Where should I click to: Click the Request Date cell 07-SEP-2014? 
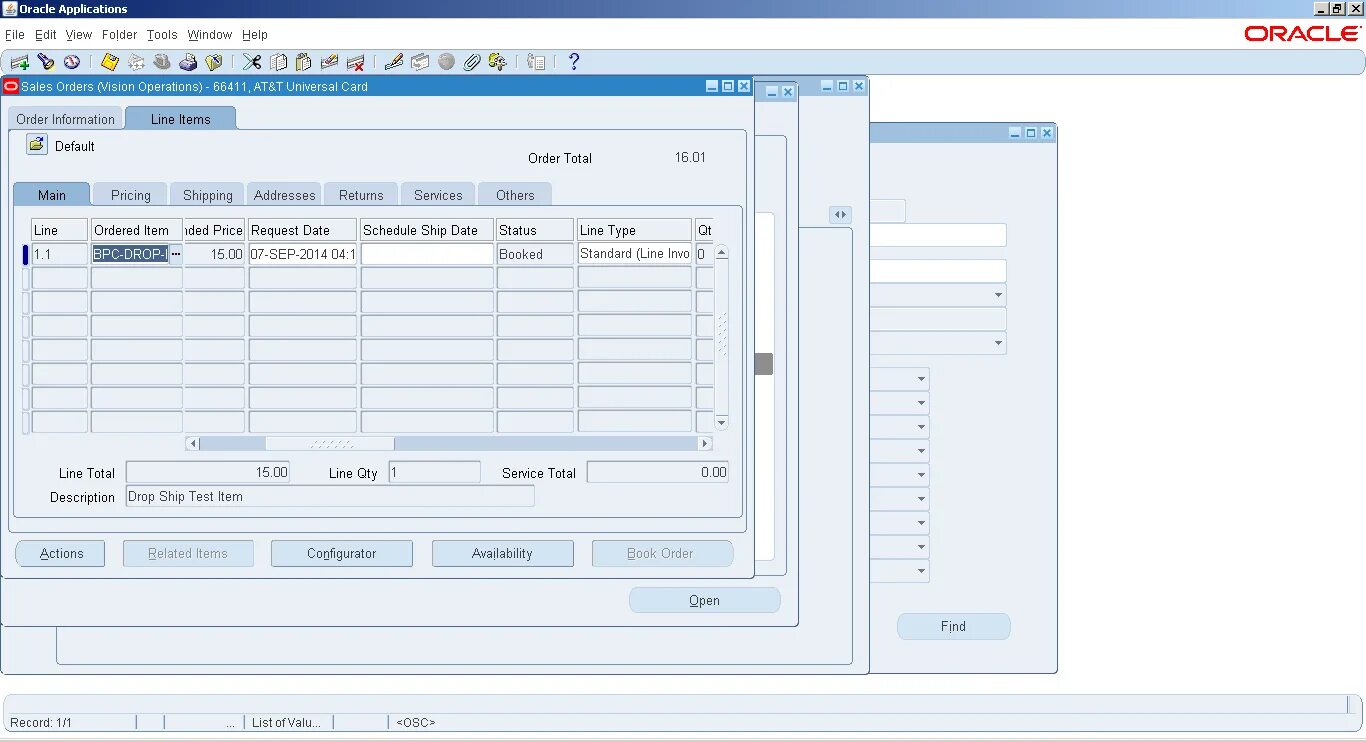click(x=303, y=254)
